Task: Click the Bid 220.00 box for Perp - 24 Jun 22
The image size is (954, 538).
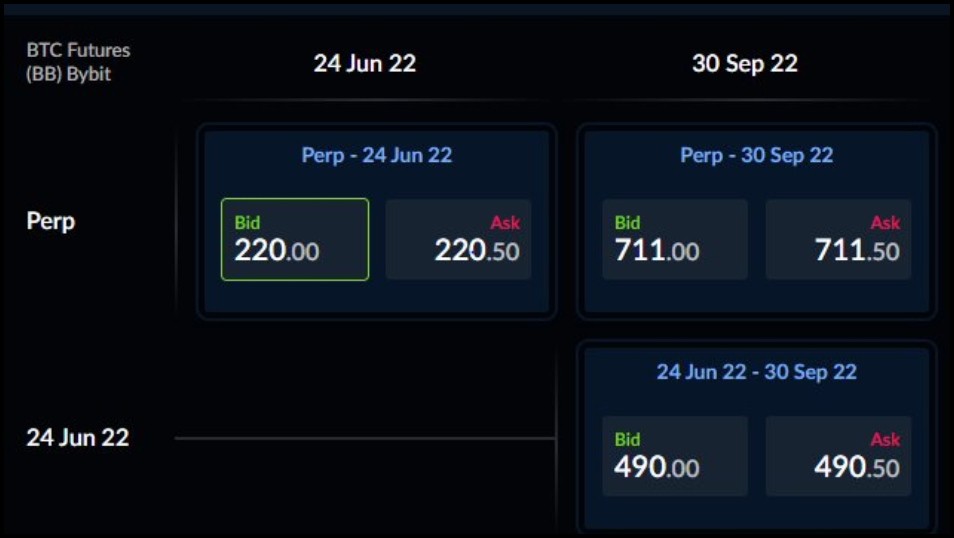Action: click(x=294, y=239)
